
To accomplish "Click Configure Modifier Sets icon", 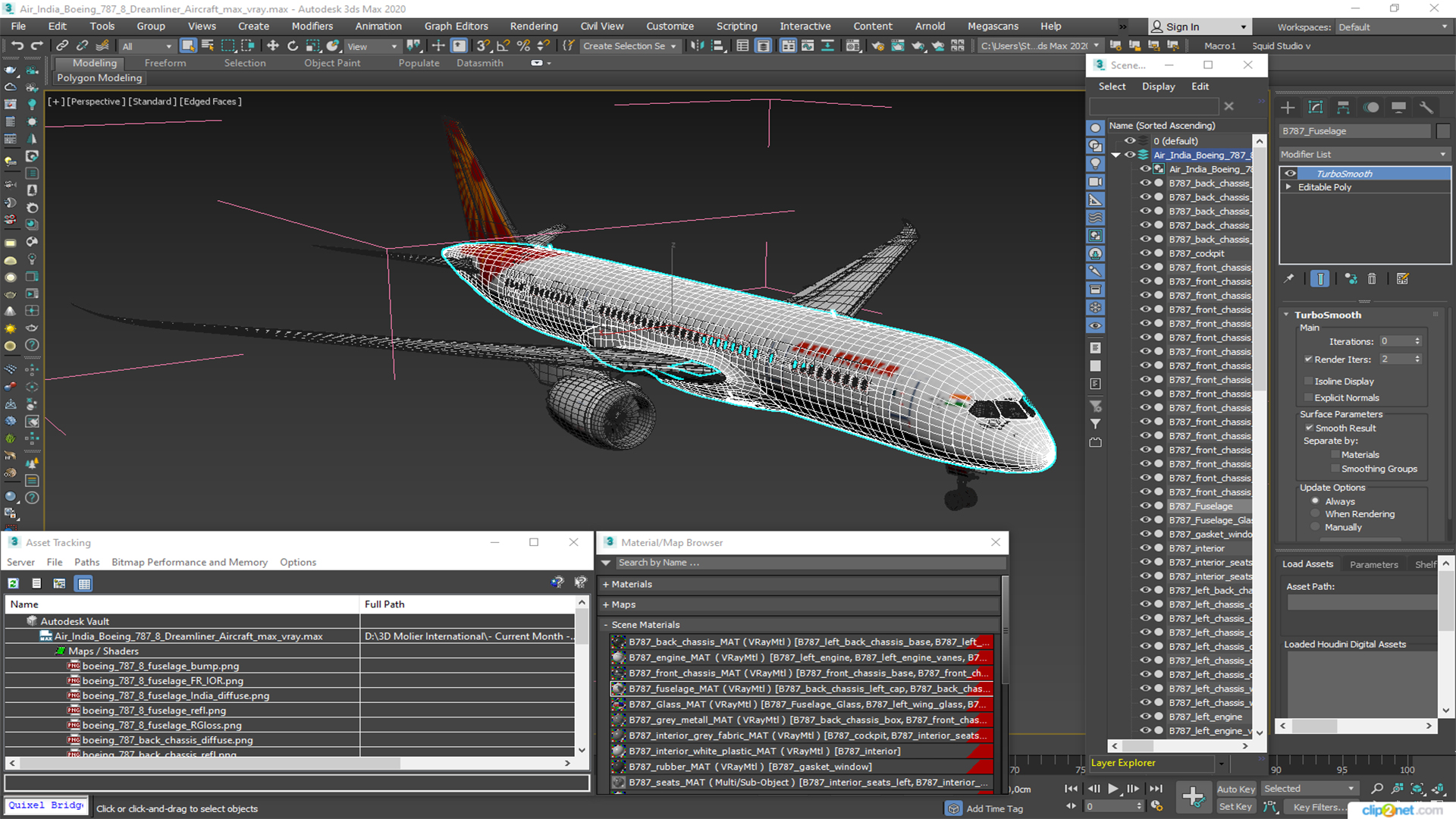I will pos(1402,279).
